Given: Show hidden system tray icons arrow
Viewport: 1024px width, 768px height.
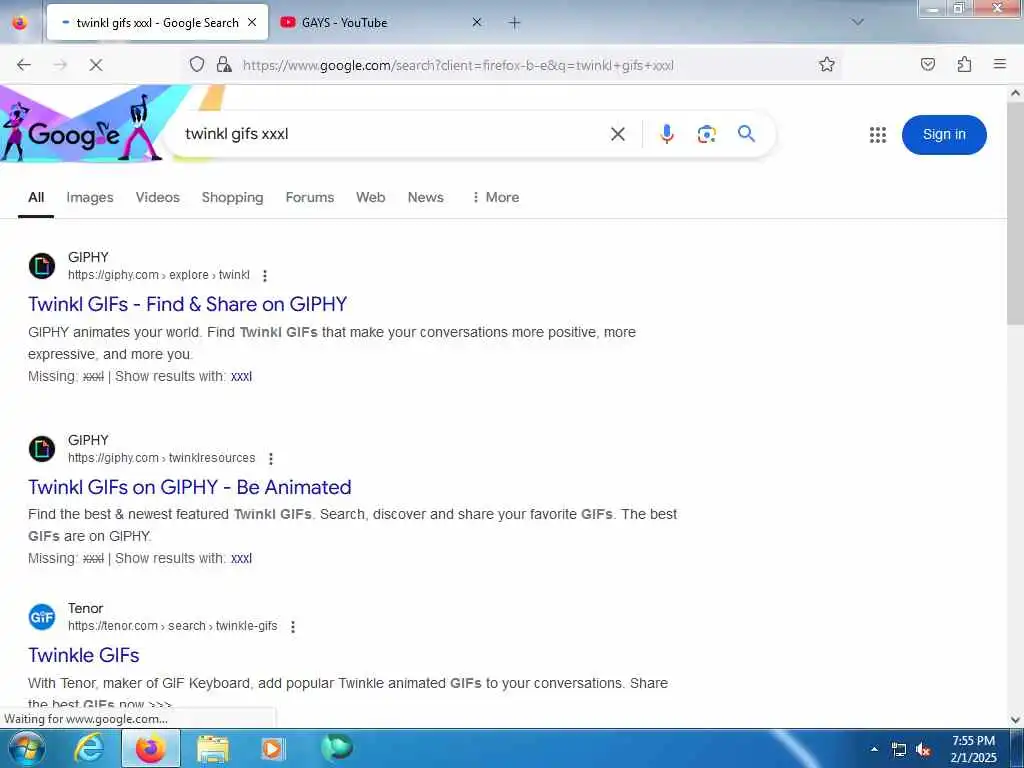Looking at the screenshot, I should click(x=874, y=749).
